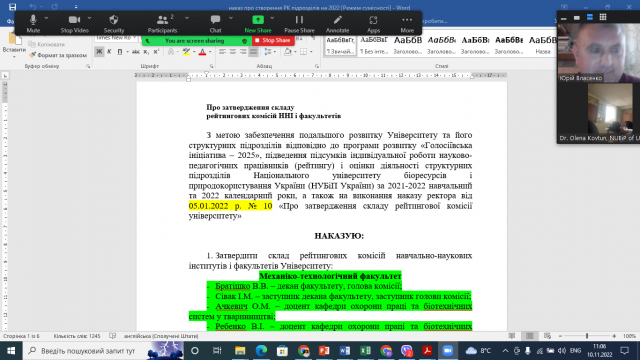
Task: Align text to the left
Action: click(222, 52)
